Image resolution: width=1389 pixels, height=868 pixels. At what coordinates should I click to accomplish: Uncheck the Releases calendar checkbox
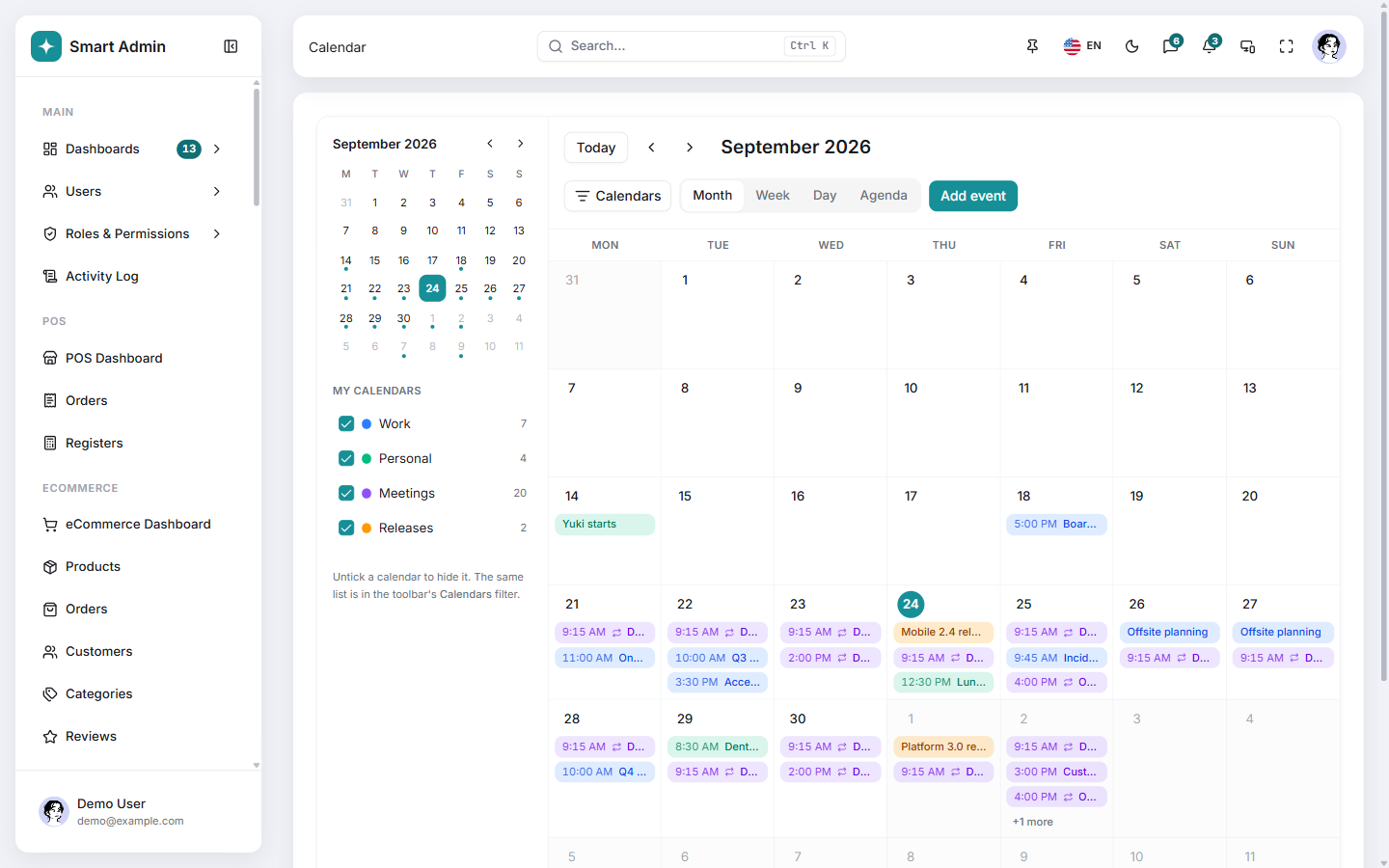(x=346, y=528)
